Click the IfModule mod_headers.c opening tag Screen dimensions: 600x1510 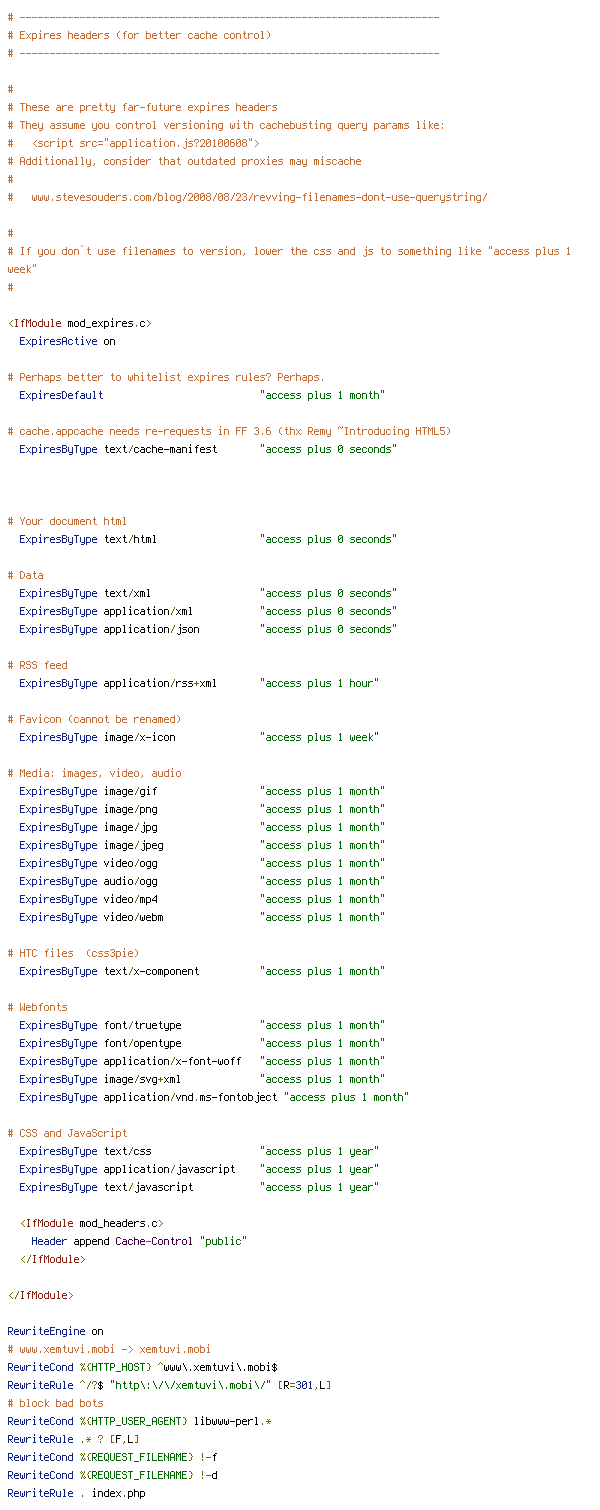(91, 1223)
